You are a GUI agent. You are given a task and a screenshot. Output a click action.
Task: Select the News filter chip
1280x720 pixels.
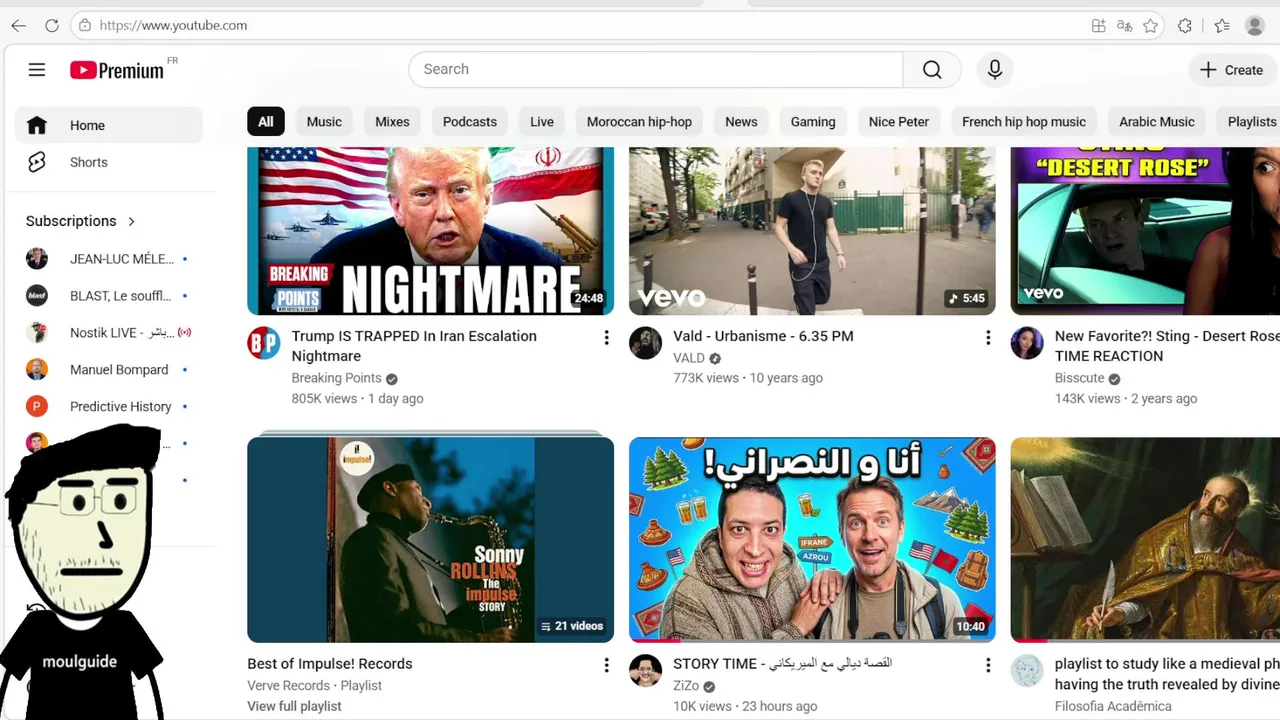(741, 122)
